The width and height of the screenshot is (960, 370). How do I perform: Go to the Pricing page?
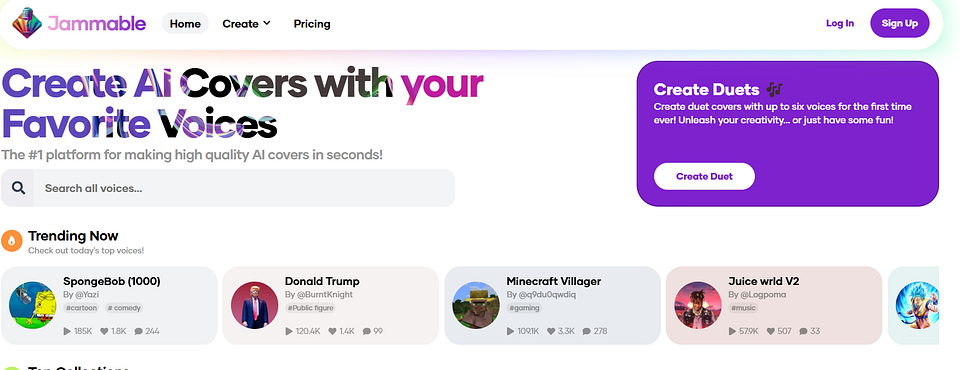[312, 24]
